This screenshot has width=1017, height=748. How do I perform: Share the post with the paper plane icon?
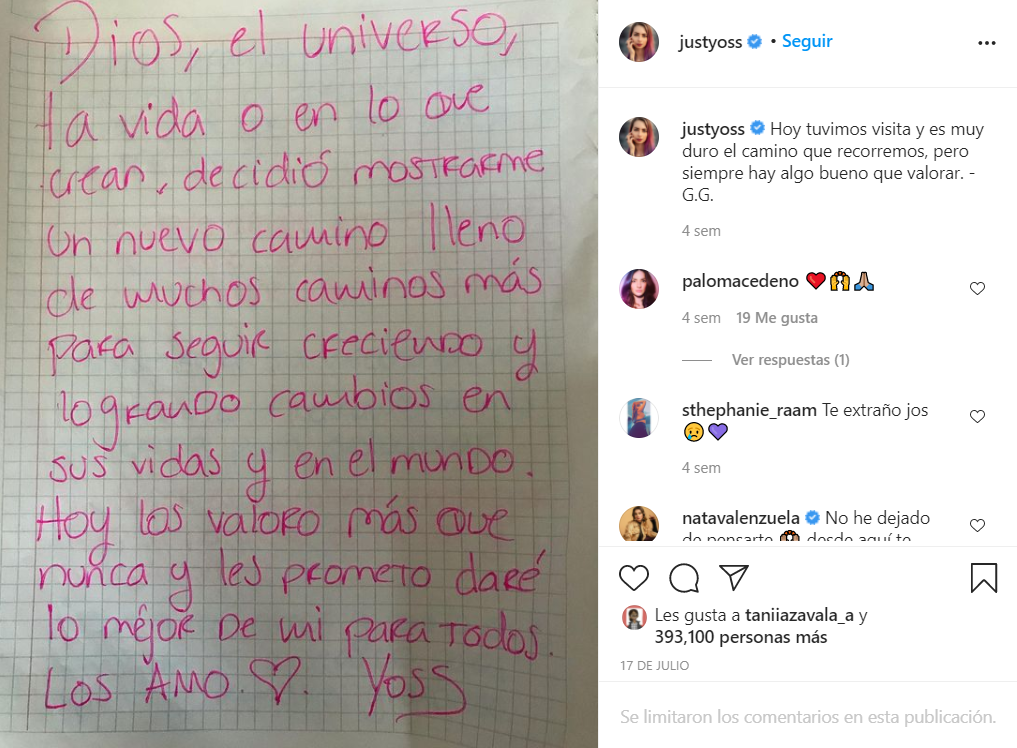click(x=734, y=577)
